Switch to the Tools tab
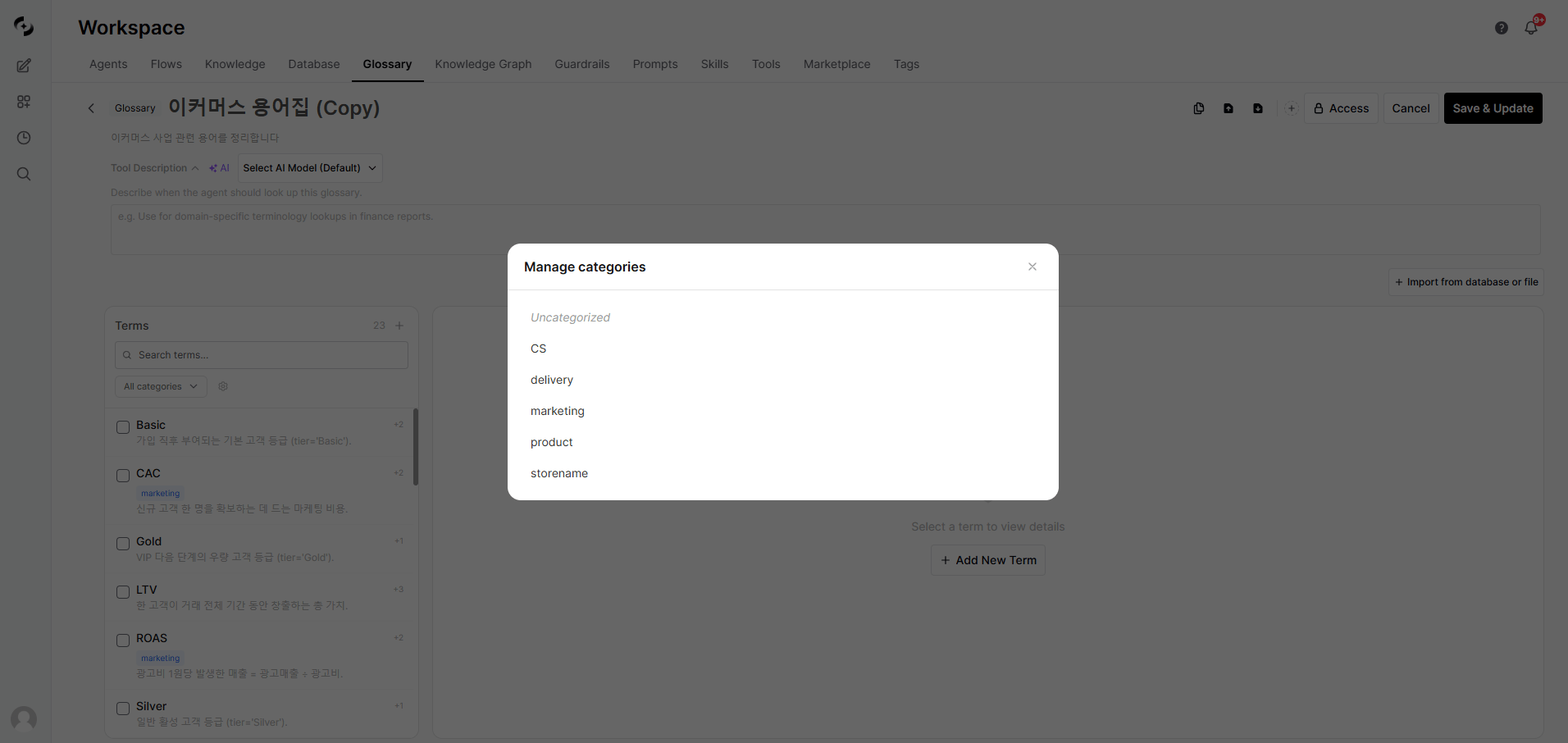Viewport: 1568px width, 743px height. tap(766, 64)
